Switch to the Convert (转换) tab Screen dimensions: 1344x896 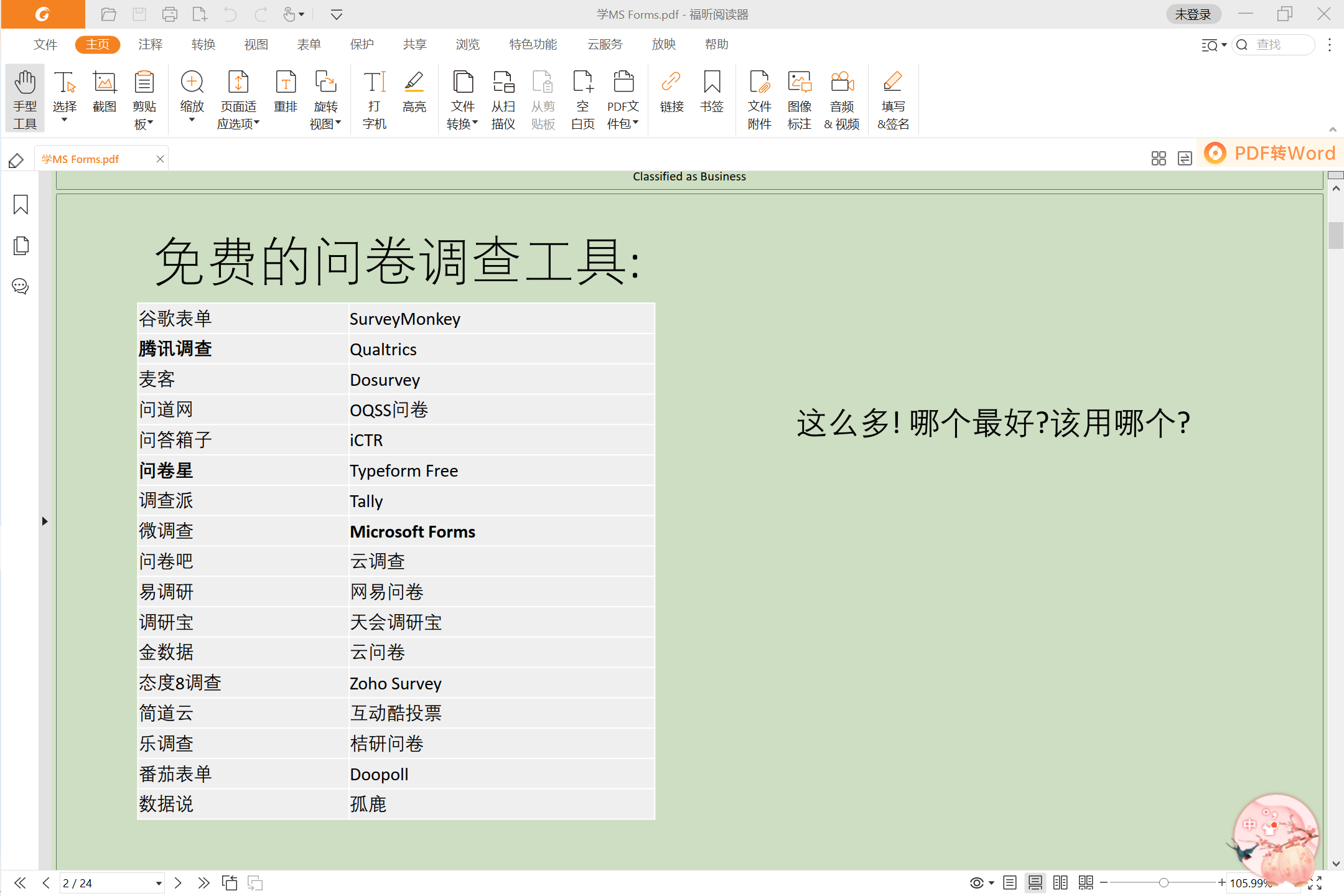(x=203, y=44)
